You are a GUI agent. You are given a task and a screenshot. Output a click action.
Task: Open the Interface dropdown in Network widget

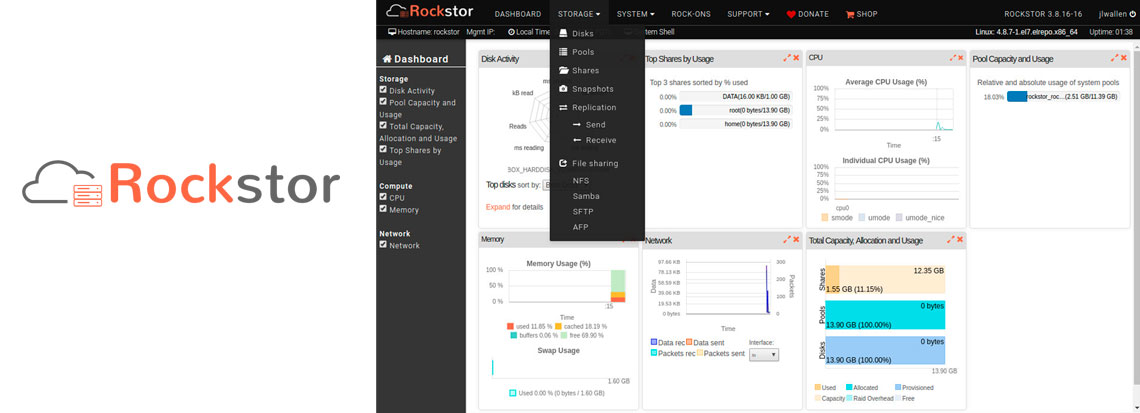pos(763,354)
